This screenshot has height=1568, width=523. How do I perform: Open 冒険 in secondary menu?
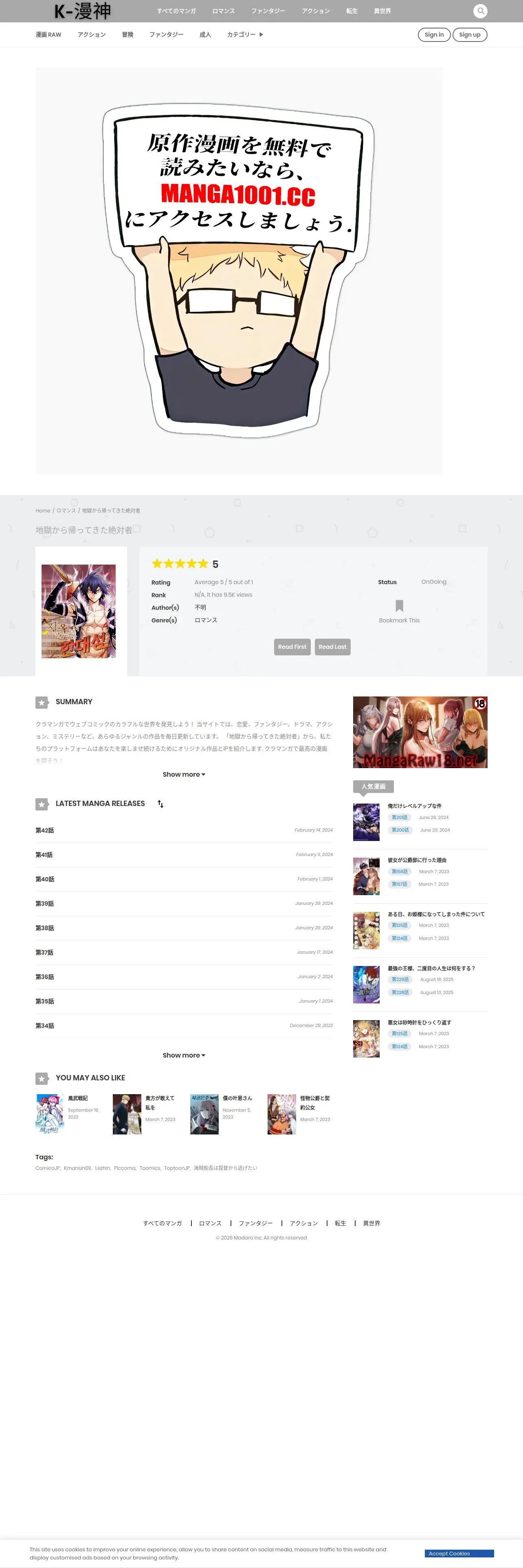(x=128, y=35)
